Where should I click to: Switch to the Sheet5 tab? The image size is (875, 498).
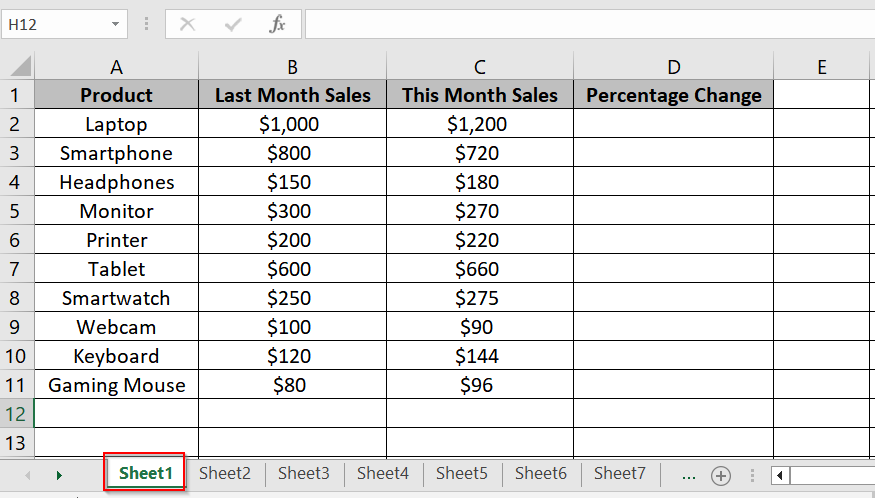click(x=461, y=473)
